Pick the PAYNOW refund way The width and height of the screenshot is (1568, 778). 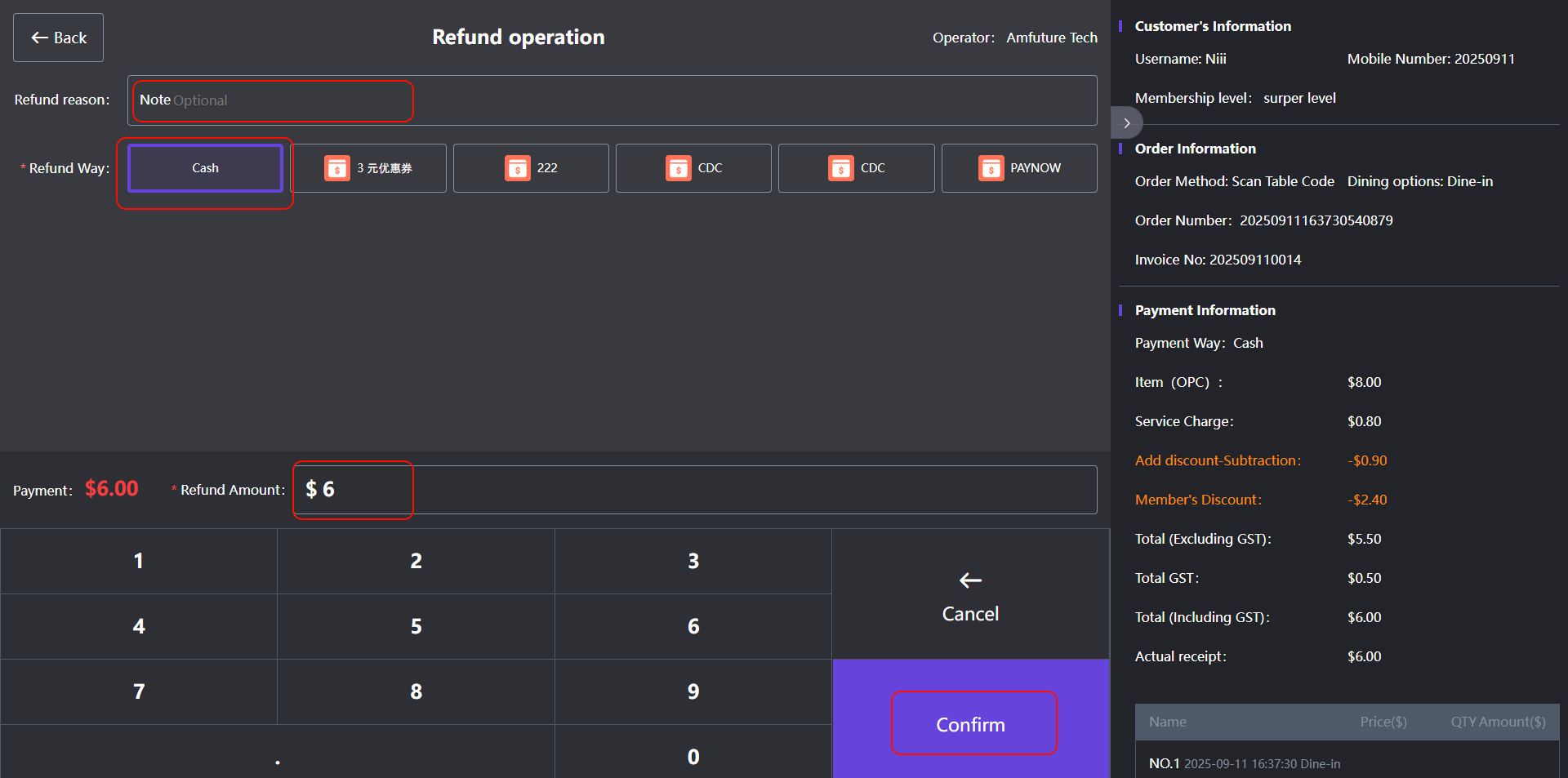1018,168
